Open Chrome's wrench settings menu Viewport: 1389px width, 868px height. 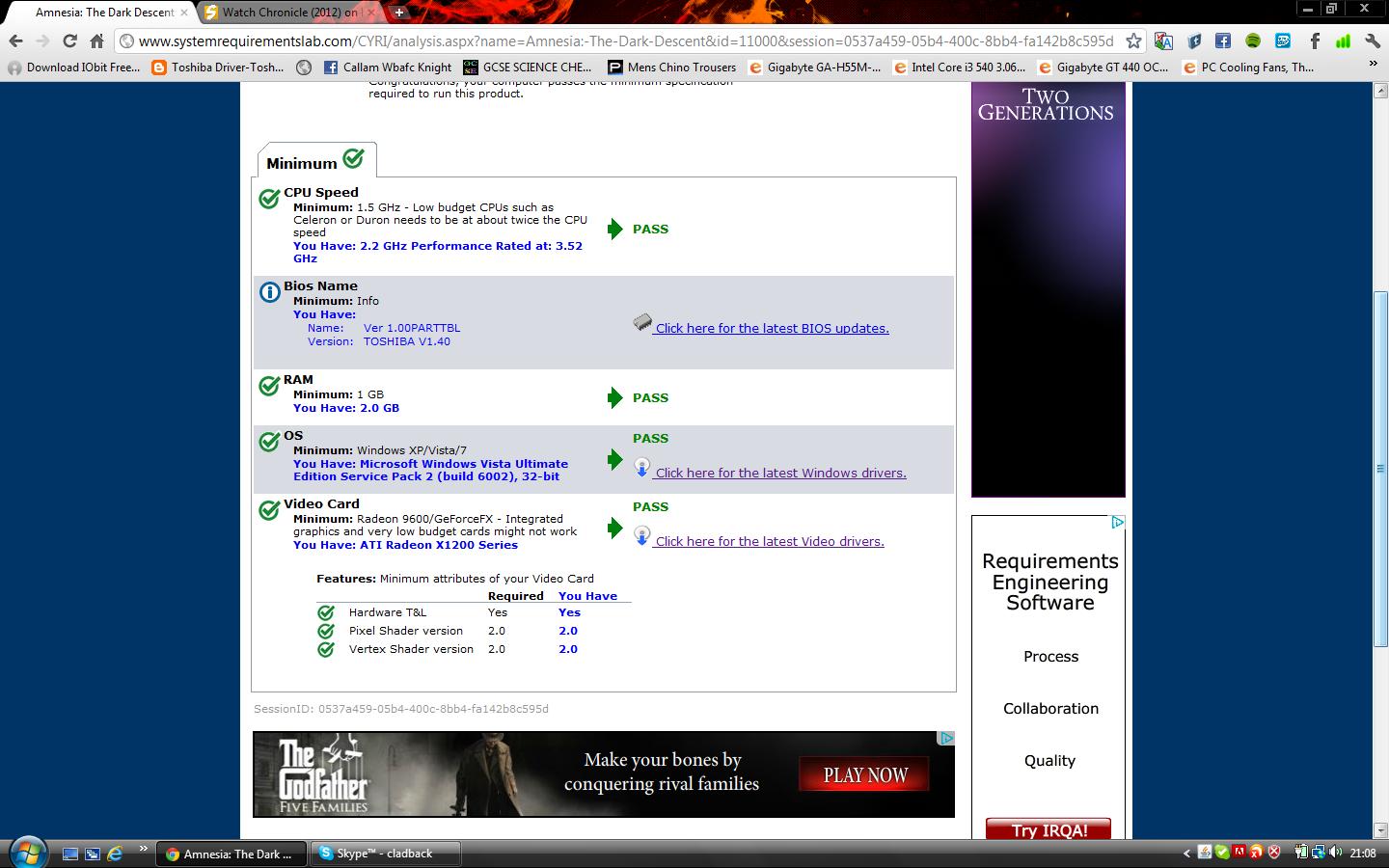(x=1372, y=41)
